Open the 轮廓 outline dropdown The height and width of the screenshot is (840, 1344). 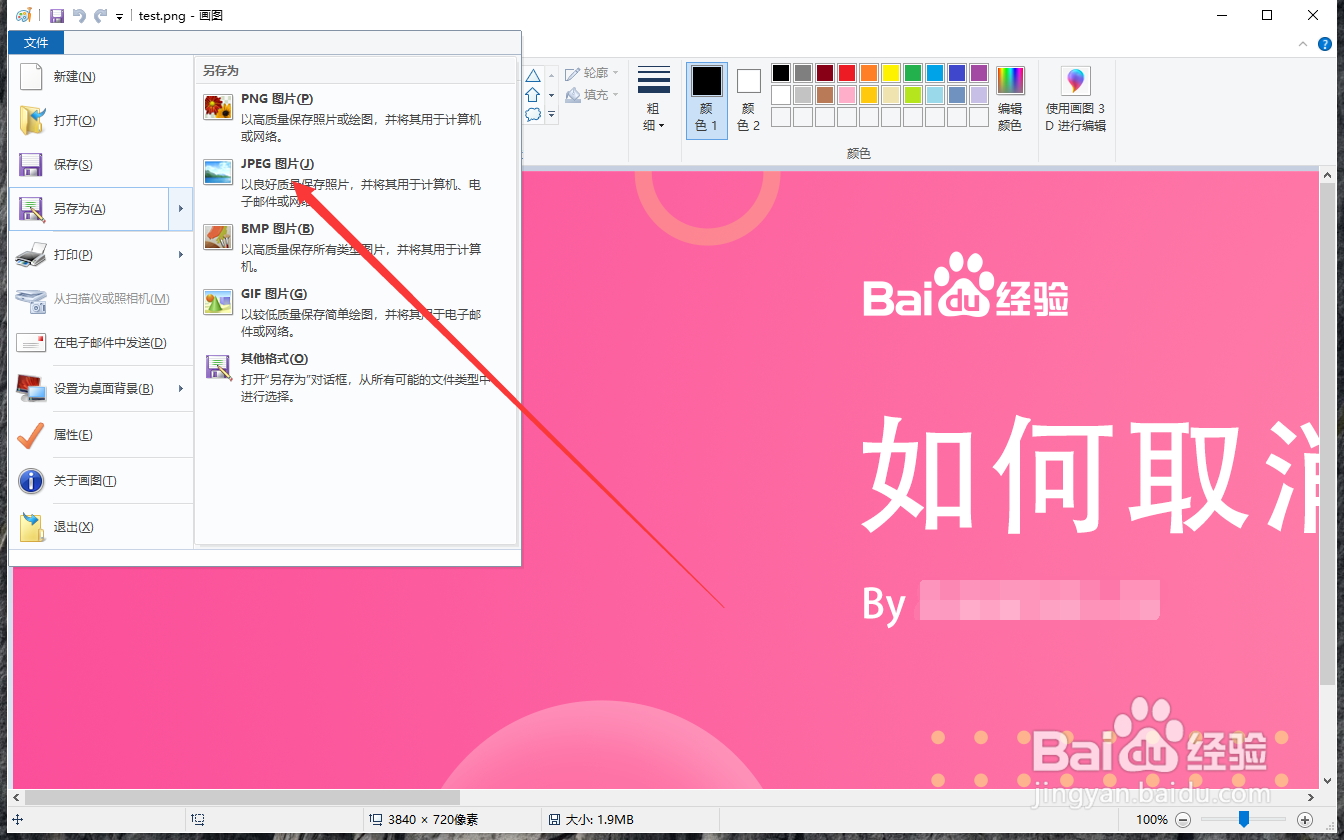point(592,73)
